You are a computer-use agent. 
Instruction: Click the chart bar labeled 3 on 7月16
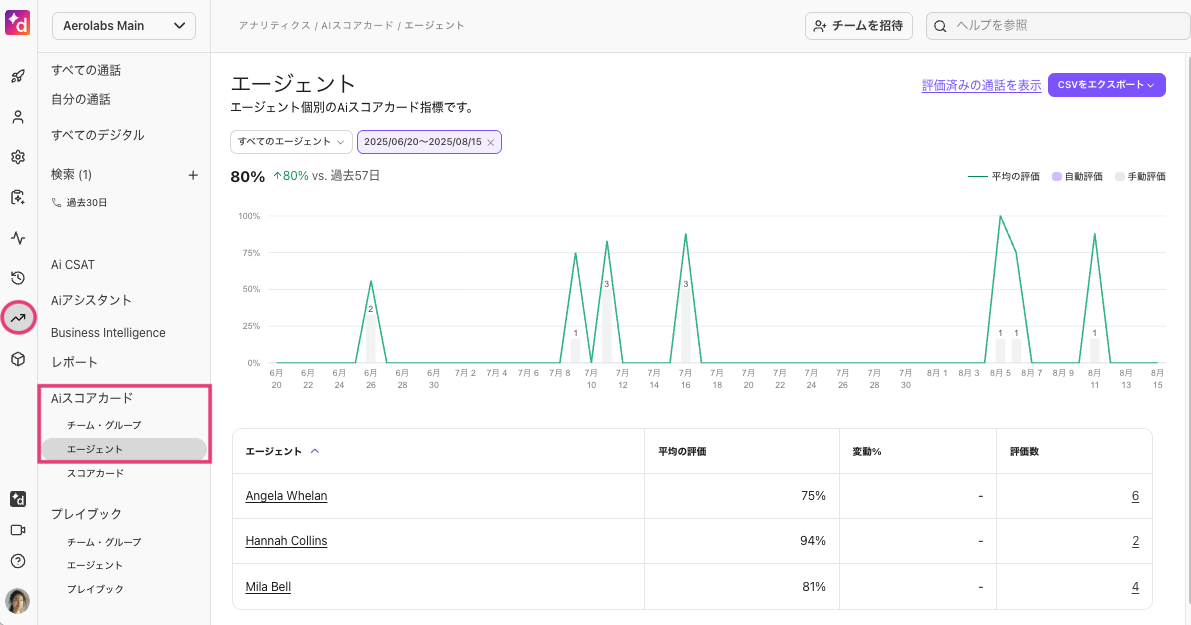(x=685, y=326)
